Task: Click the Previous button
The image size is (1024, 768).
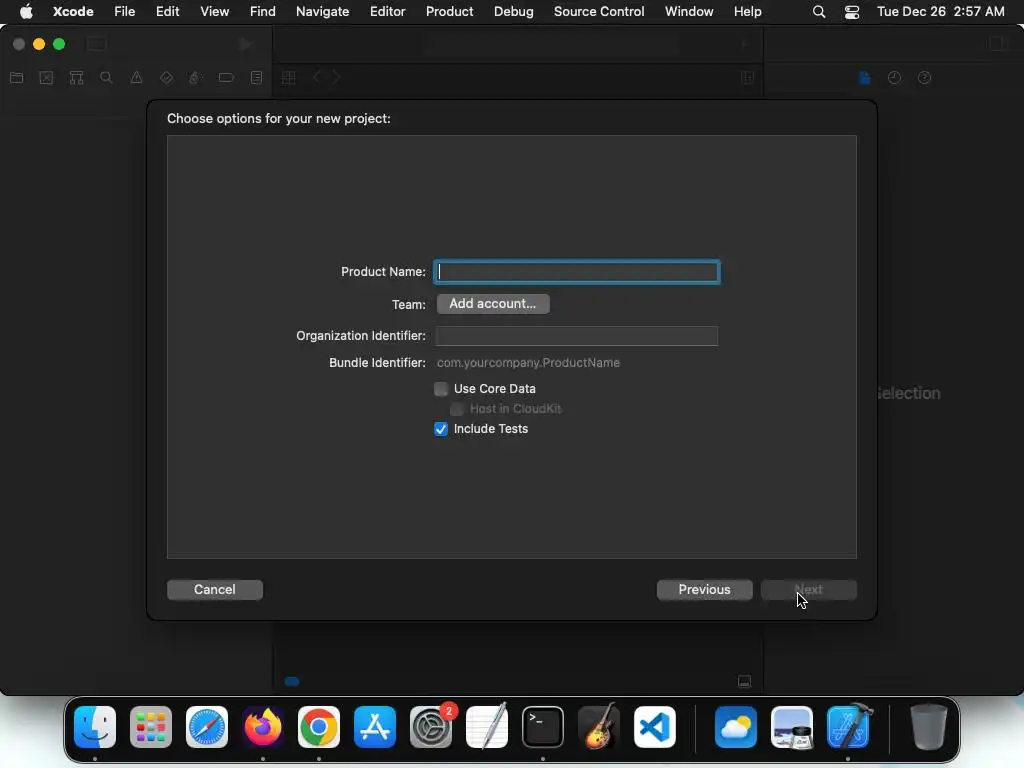Action: pyautogui.click(x=705, y=590)
